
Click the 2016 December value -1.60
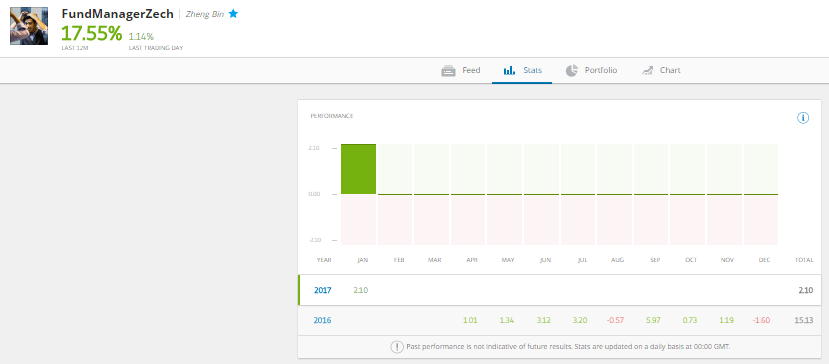click(x=761, y=320)
